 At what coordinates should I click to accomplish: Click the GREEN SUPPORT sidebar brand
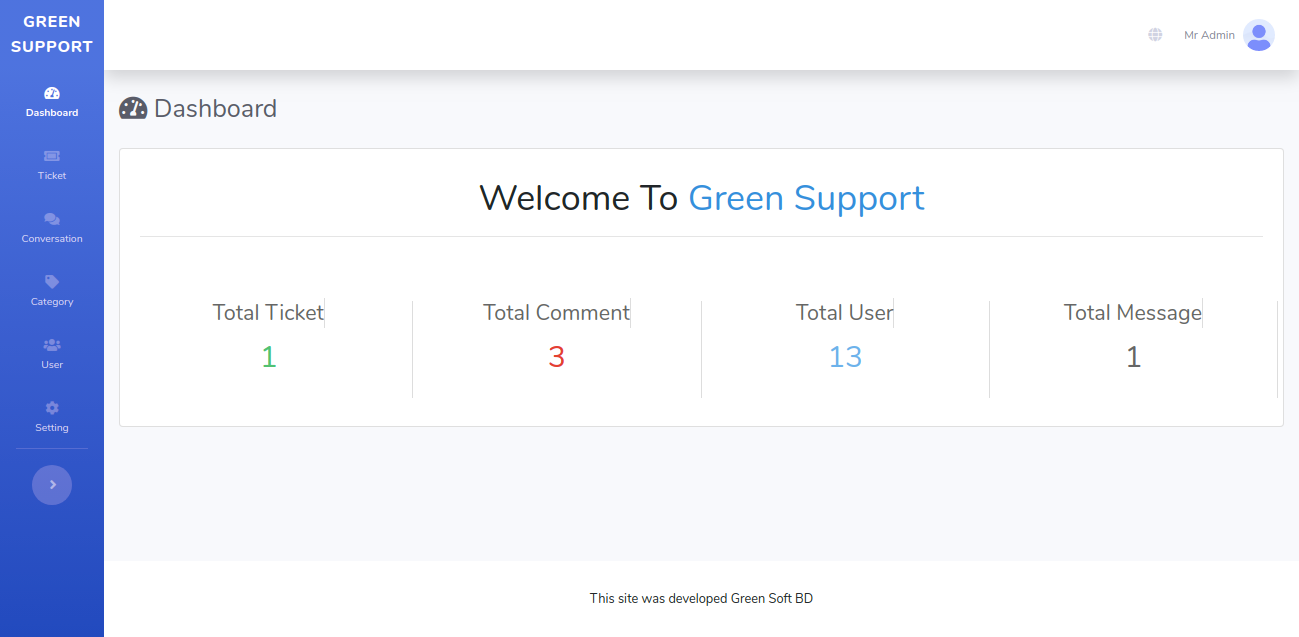pyautogui.click(x=52, y=34)
